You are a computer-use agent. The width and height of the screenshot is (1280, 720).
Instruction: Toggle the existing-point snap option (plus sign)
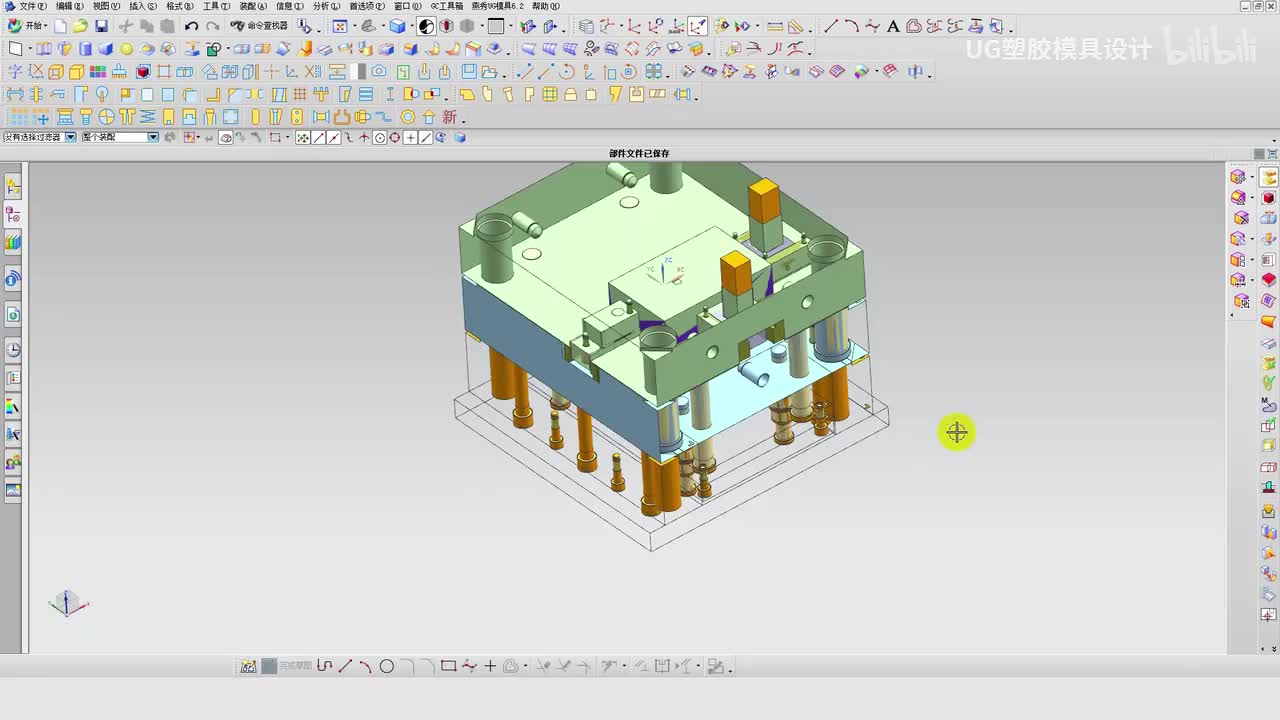410,138
